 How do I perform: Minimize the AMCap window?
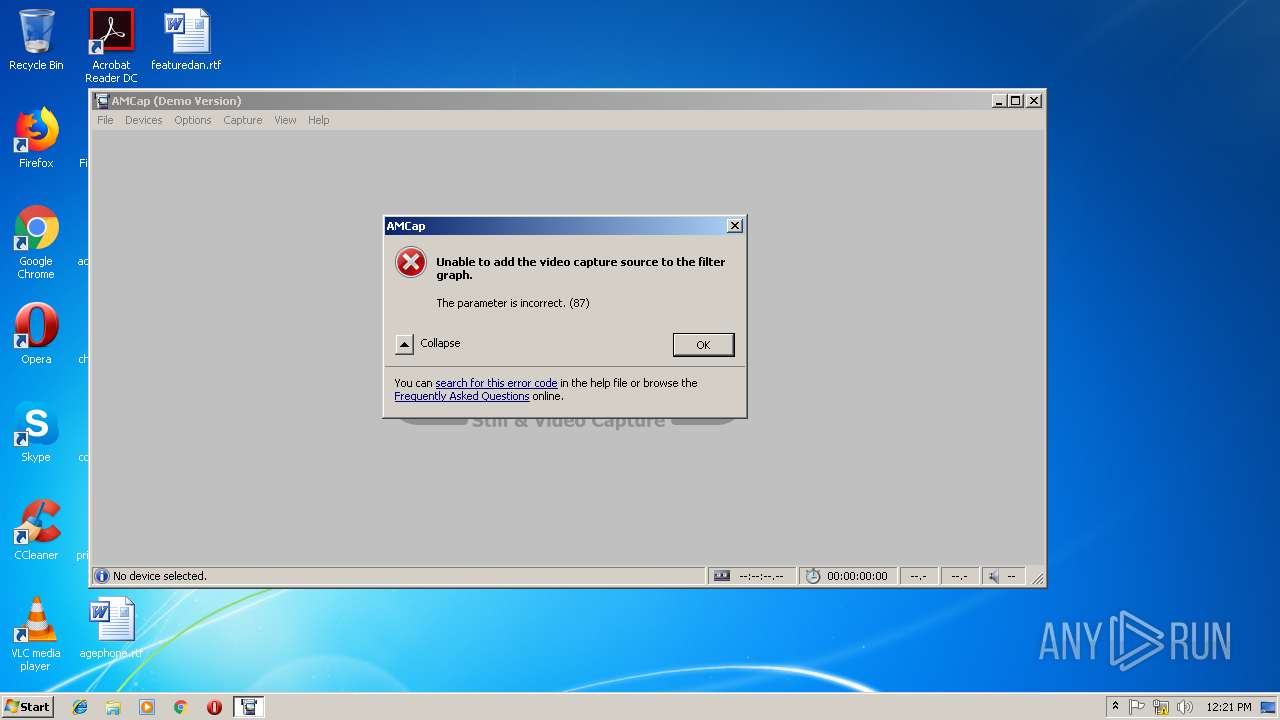pyautogui.click(x=999, y=101)
